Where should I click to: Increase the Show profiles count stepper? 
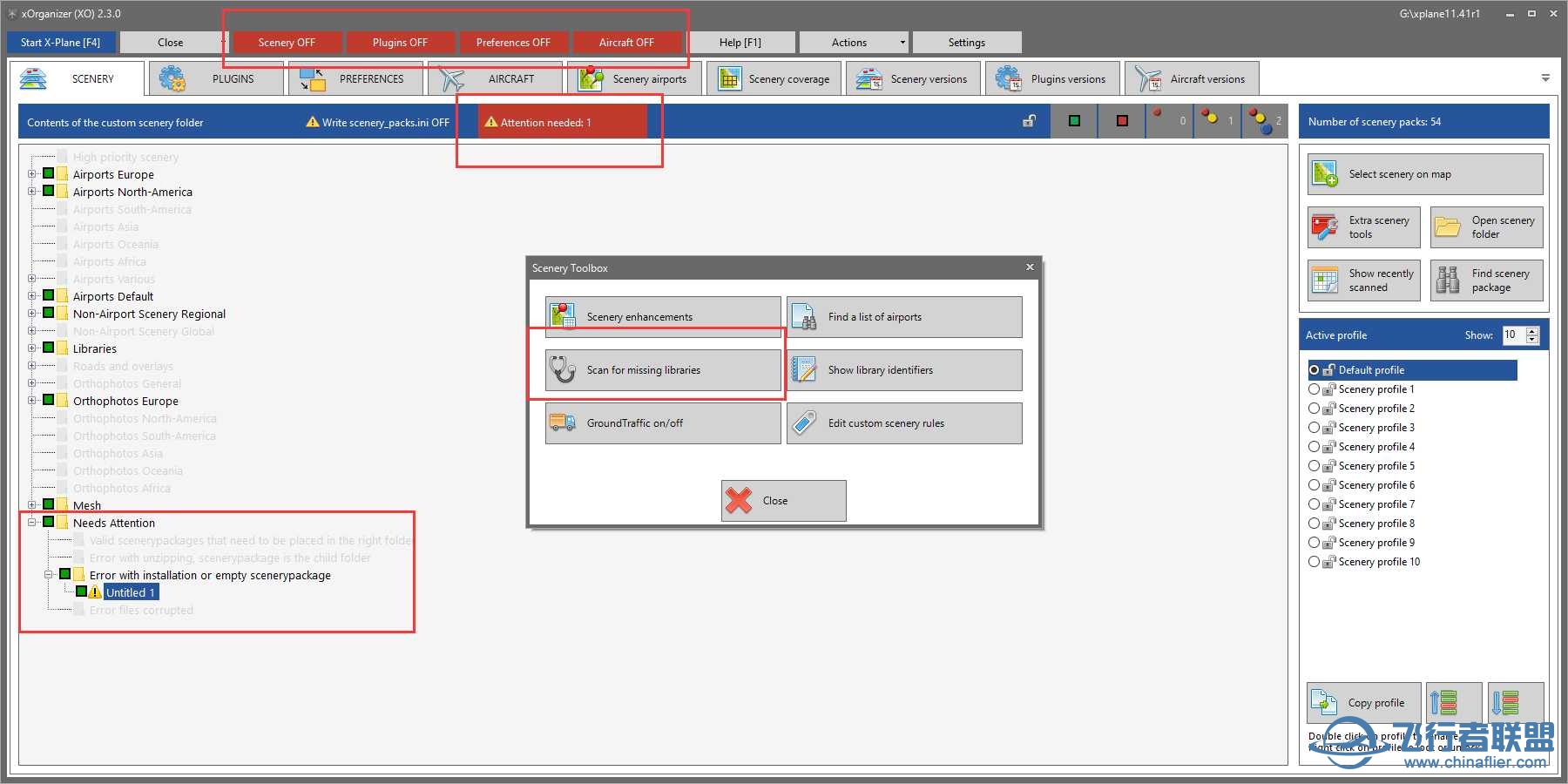pos(1532,331)
